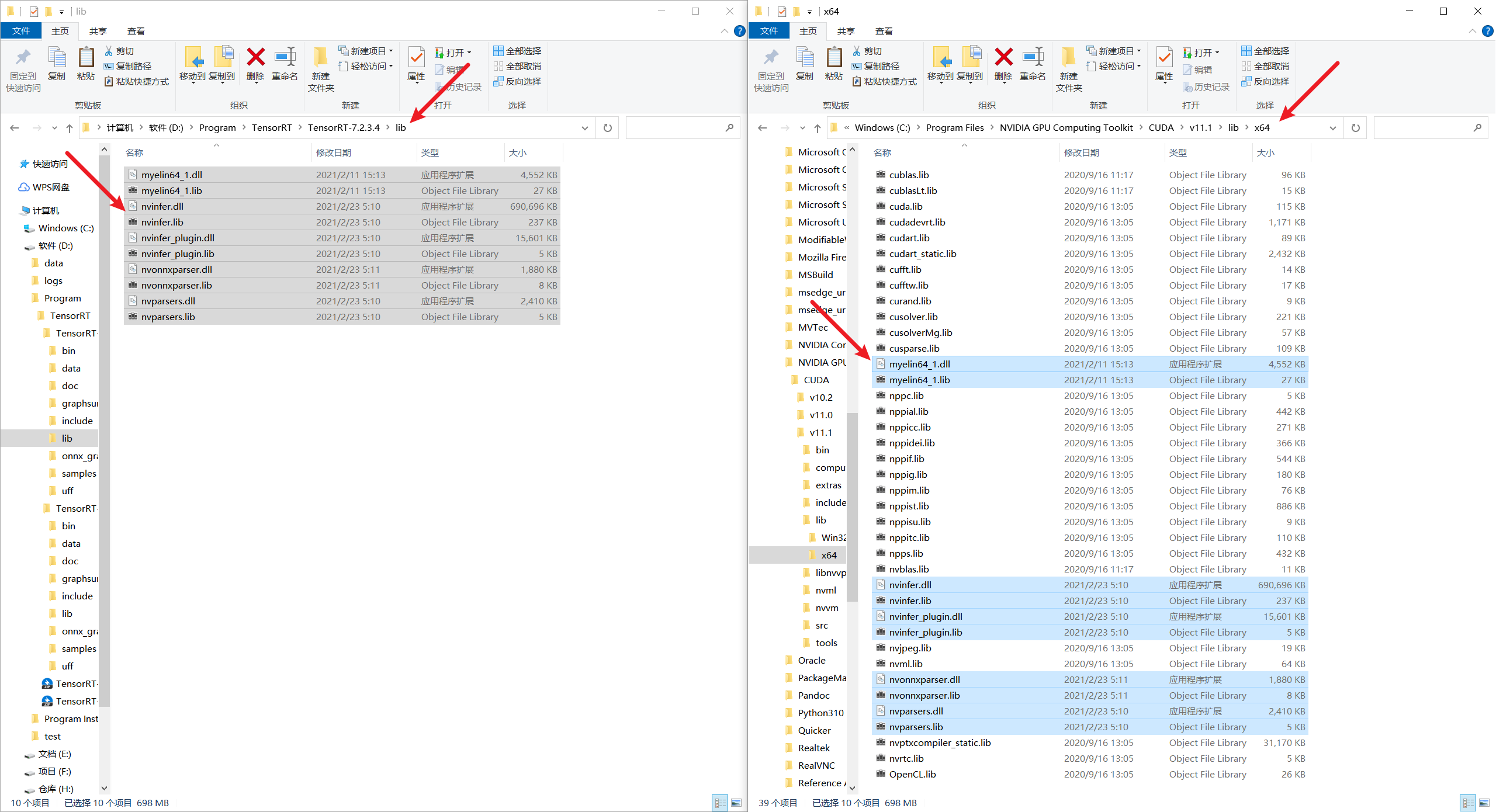1496x812 pixels.
Task: Go up one folder level in right window
Action: point(818,128)
